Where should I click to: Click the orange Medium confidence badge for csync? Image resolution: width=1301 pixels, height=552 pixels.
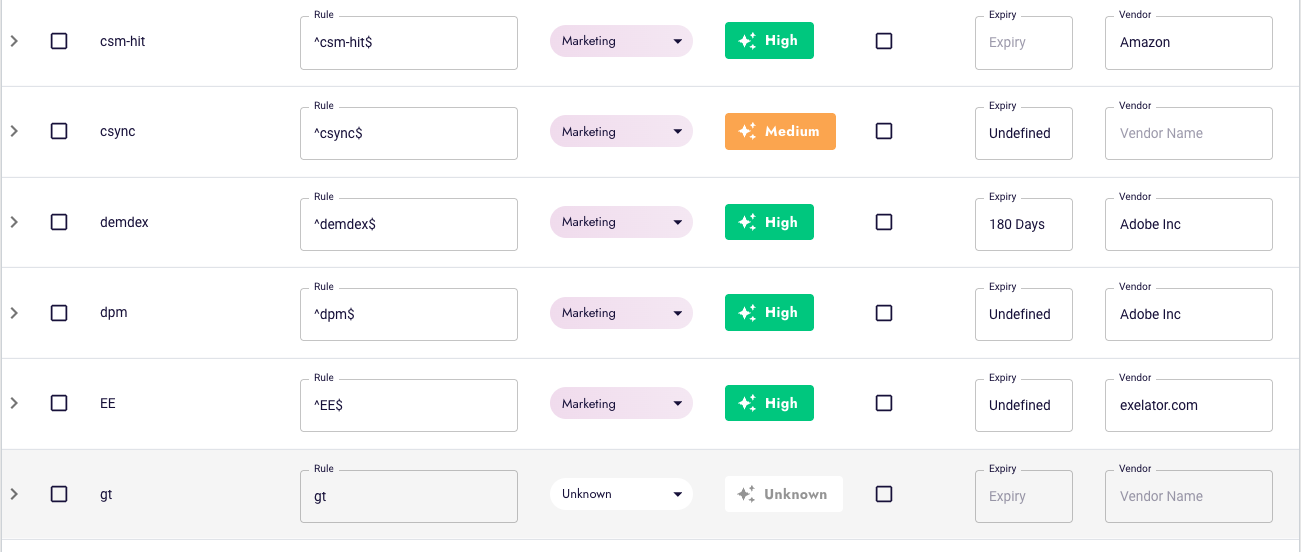point(780,131)
